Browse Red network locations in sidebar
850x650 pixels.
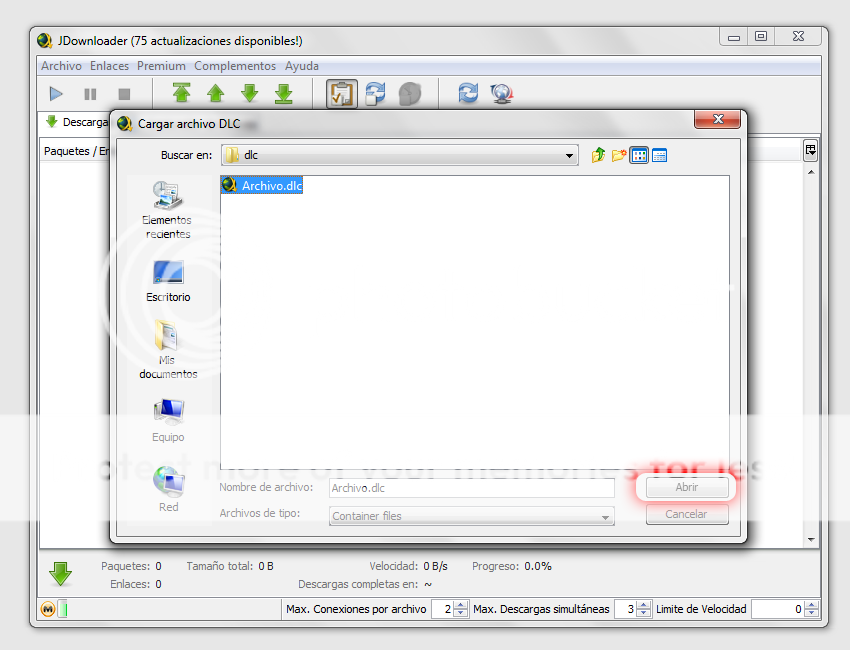click(168, 489)
